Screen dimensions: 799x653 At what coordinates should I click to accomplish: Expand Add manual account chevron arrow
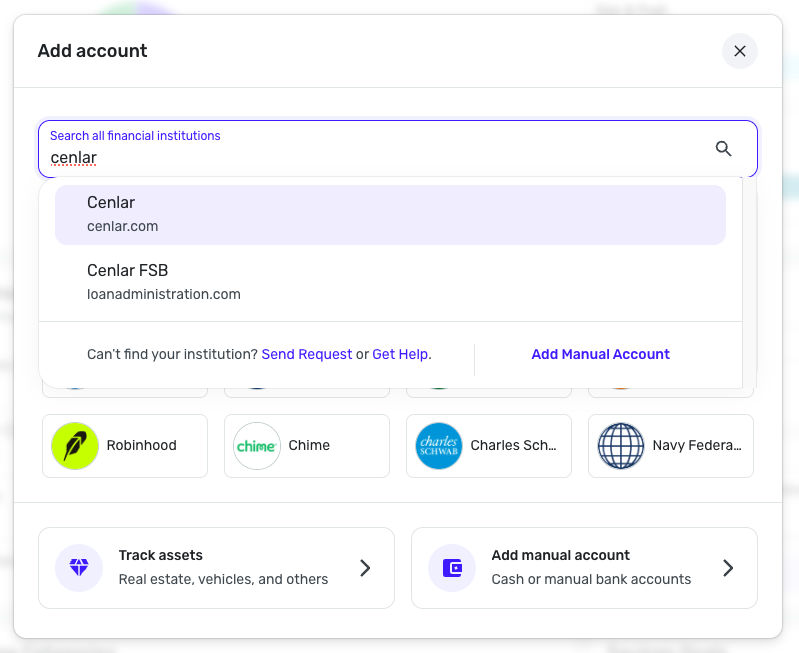(728, 568)
